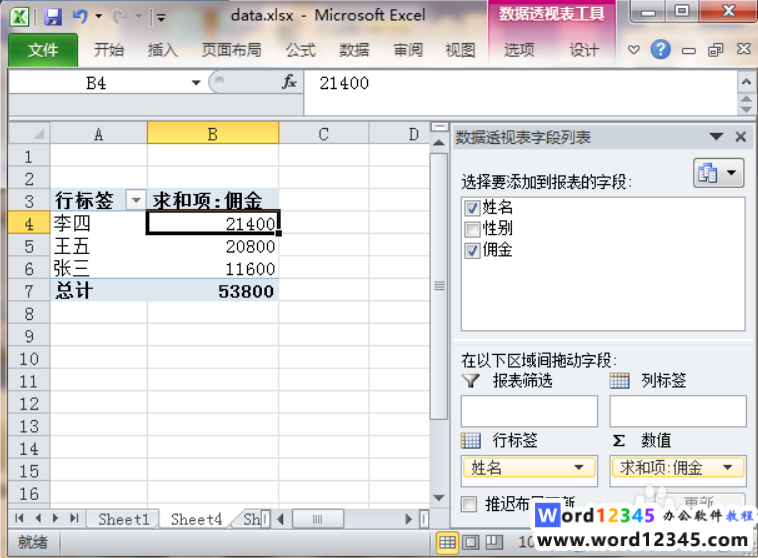Minimize the ribbon using the heart-shaped caret icon
The width and height of the screenshot is (758, 558).
coord(633,49)
